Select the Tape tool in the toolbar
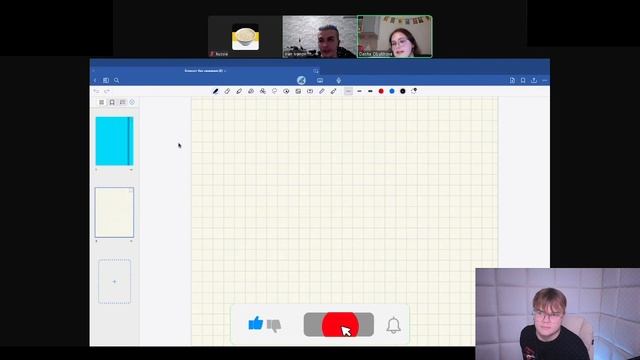The width and height of the screenshot is (640, 360). [251, 91]
